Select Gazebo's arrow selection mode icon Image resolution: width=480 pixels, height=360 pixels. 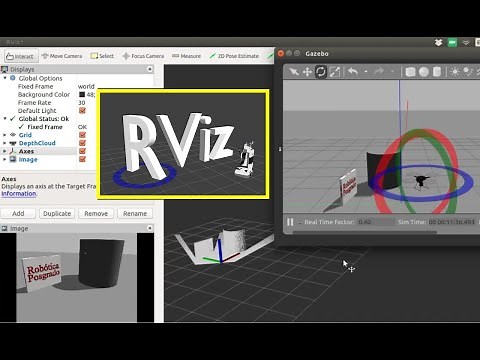point(294,72)
